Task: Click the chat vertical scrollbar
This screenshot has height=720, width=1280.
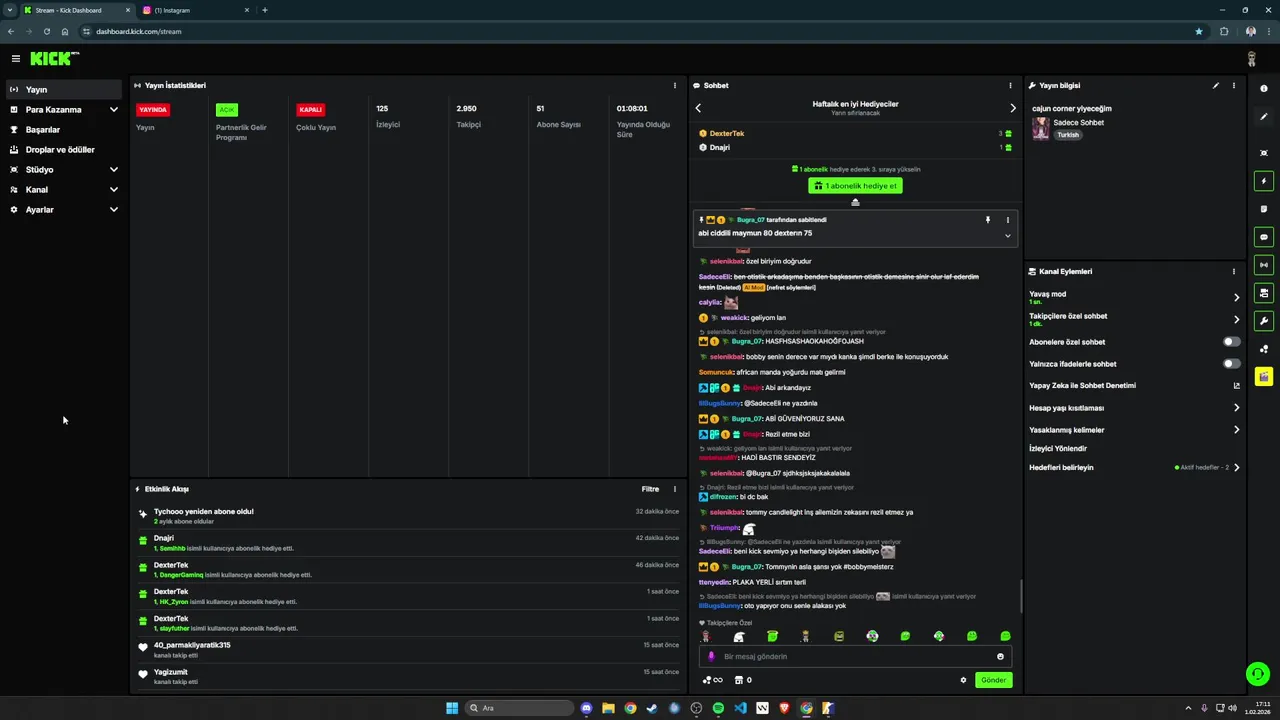Action: 1020,596
